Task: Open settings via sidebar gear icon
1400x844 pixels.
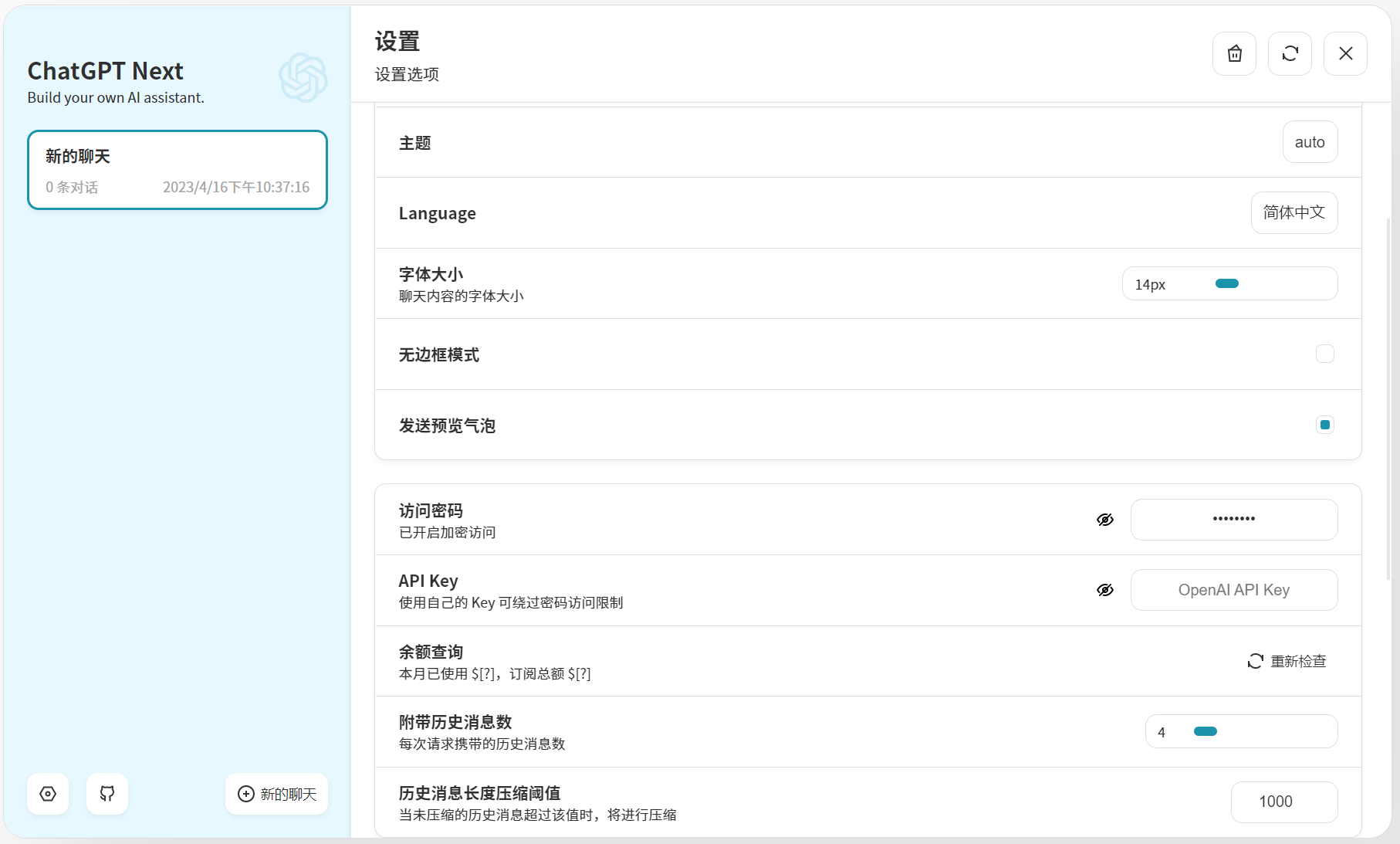Action: click(x=48, y=794)
